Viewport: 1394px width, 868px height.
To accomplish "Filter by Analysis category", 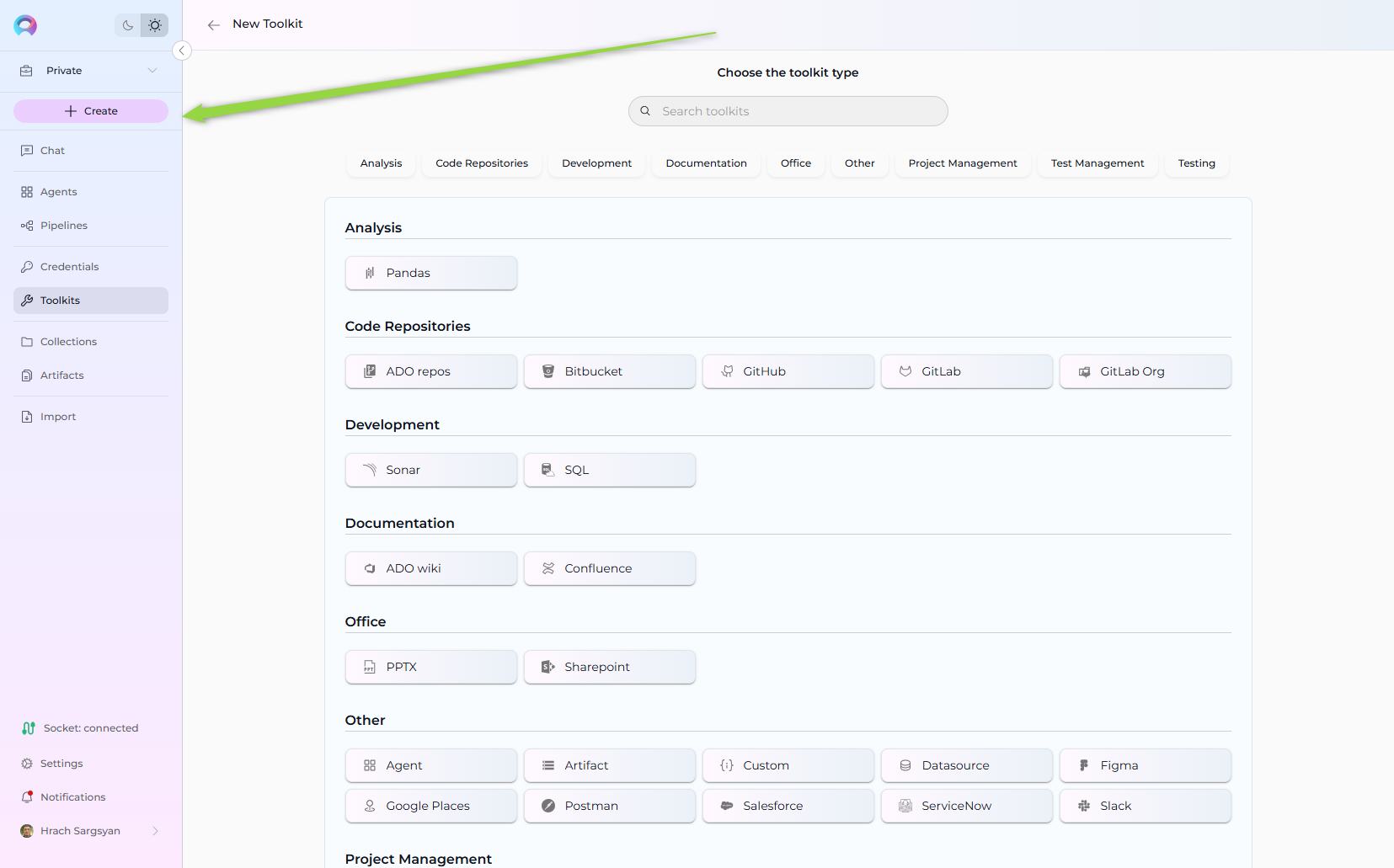I will 381,163.
